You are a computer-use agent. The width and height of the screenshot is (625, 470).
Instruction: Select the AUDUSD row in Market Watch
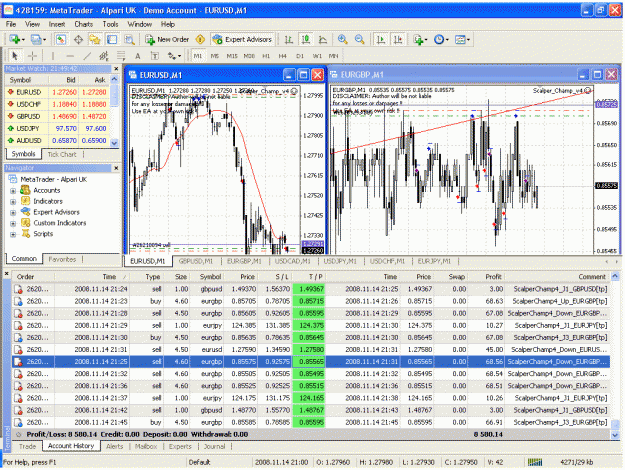point(57,140)
